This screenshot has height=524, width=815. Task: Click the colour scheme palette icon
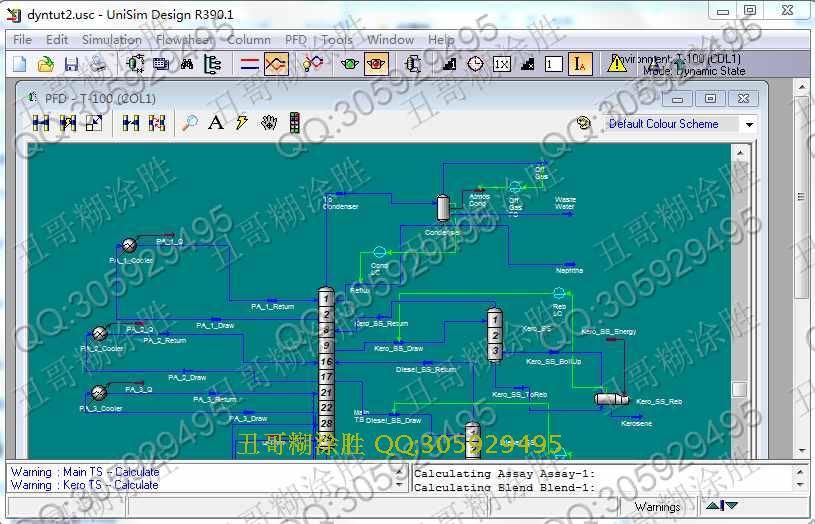click(584, 124)
